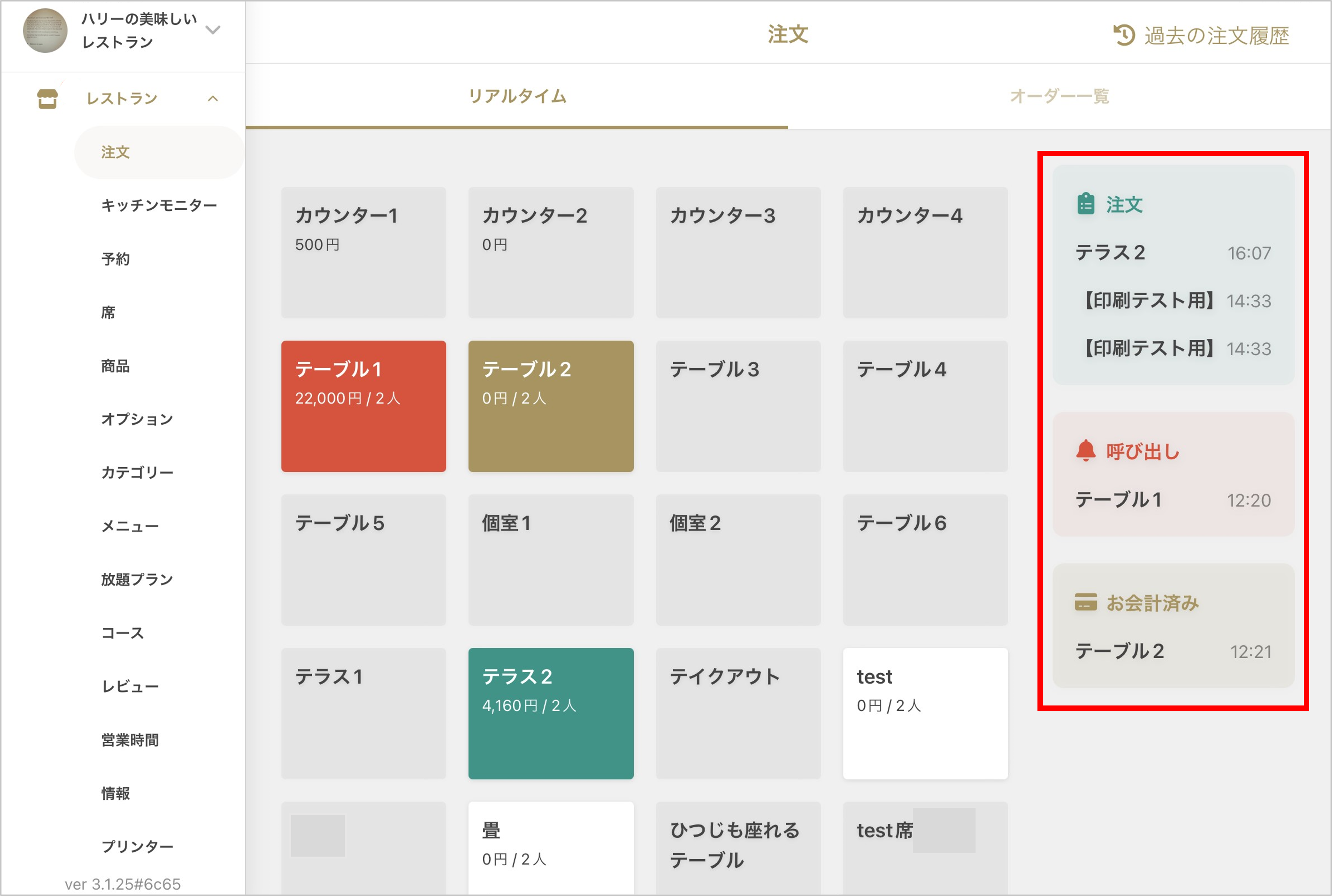This screenshot has width=1332, height=896.
Task: Click the history clock icon
Action: click(x=1124, y=35)
